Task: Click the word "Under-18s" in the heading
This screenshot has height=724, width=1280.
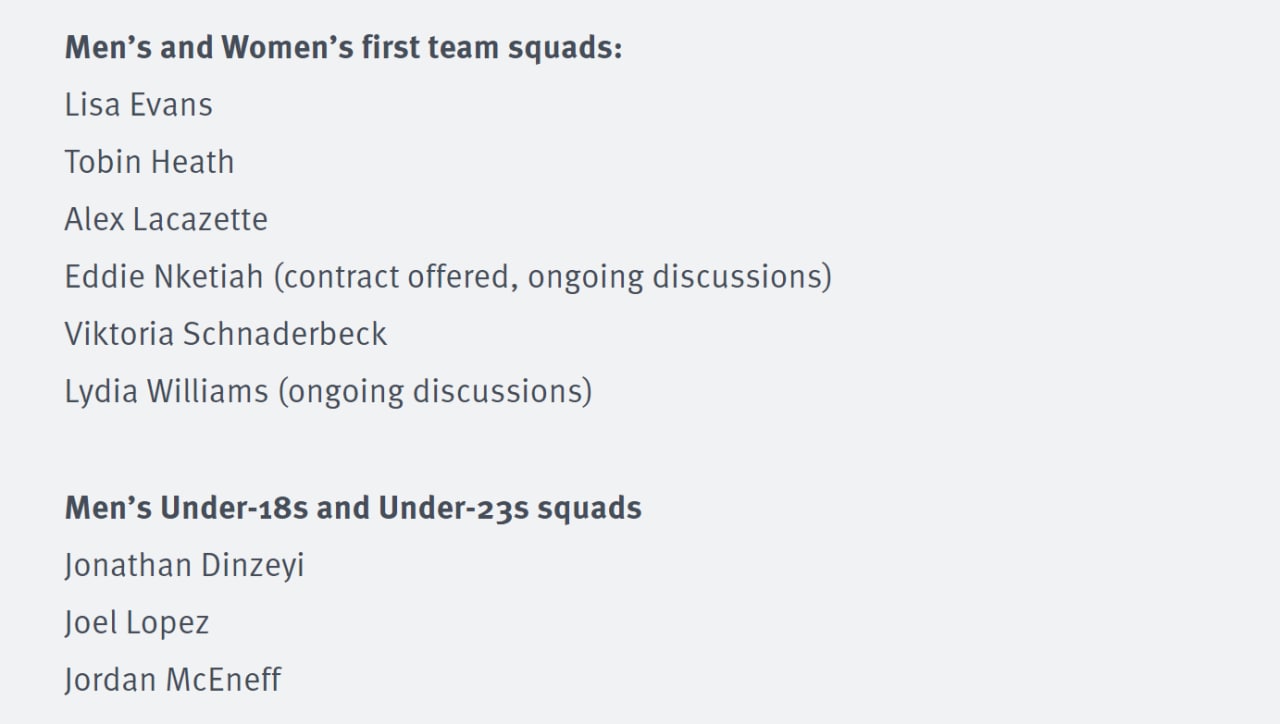Action: 235,508
